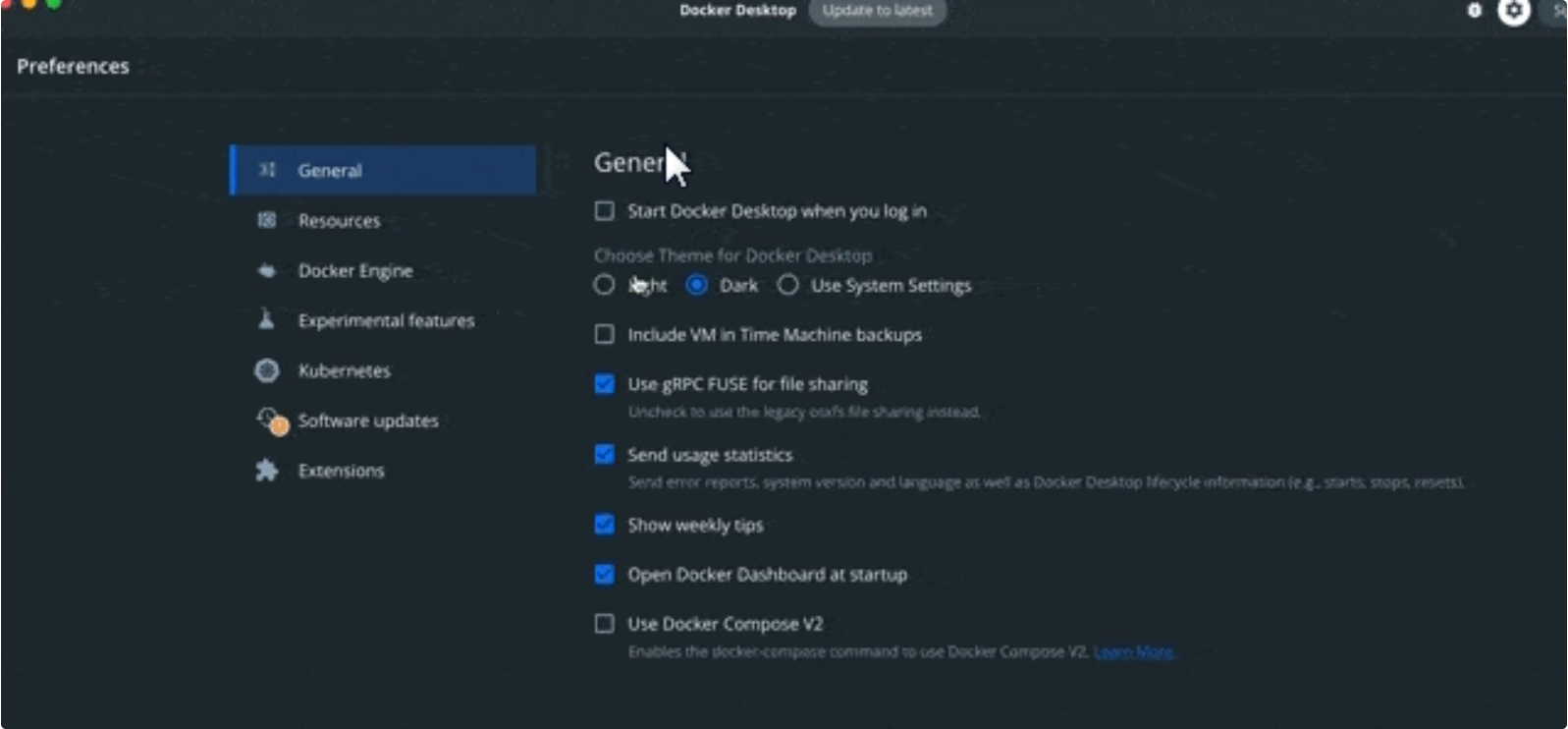The height and width of the screenshot is (729, 1568).
Task: Click the settings gear icon in the header
Action: click(x=1513, y=11)
